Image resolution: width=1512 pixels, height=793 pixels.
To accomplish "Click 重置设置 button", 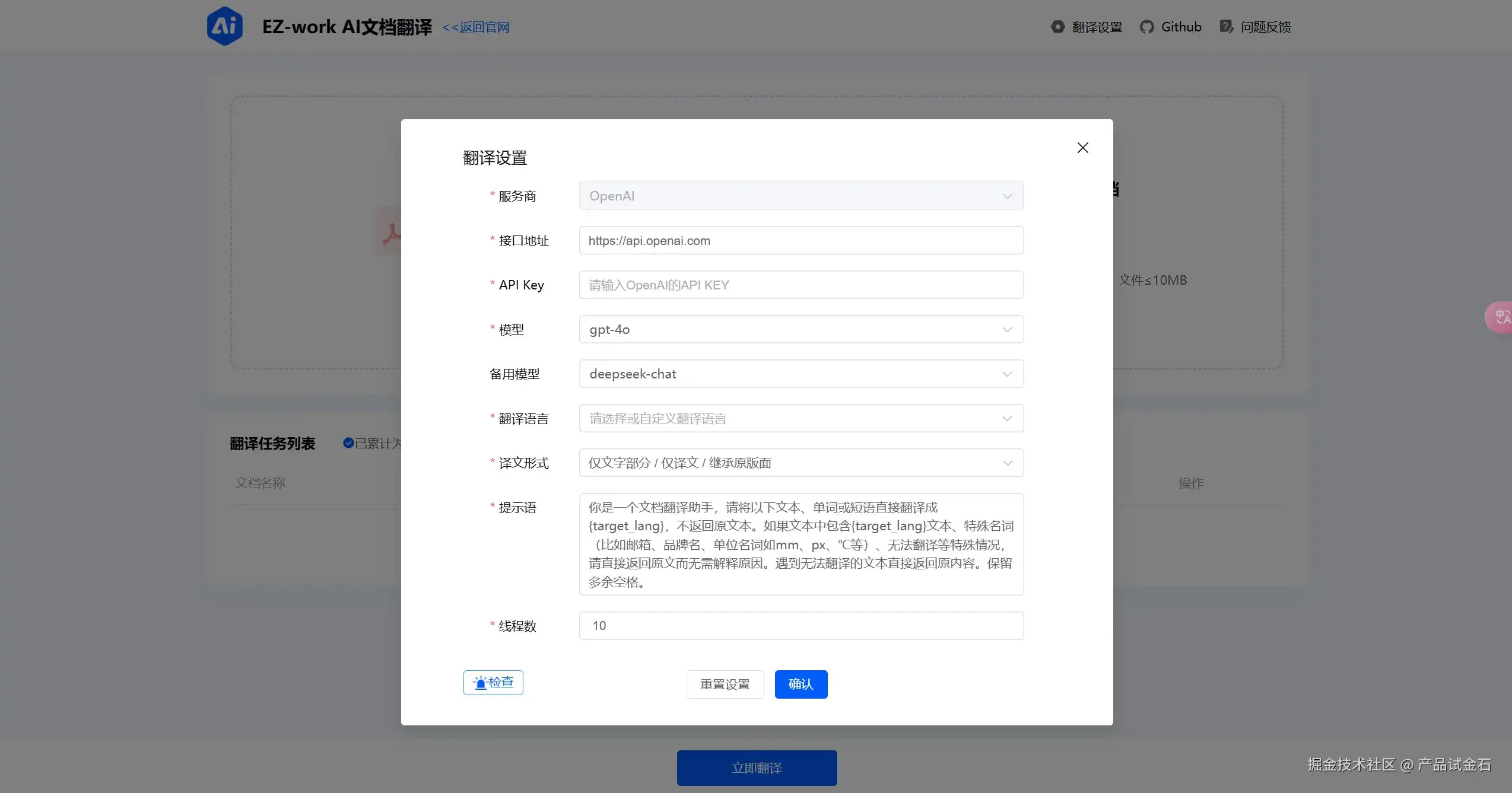I will tap(725, 684).
